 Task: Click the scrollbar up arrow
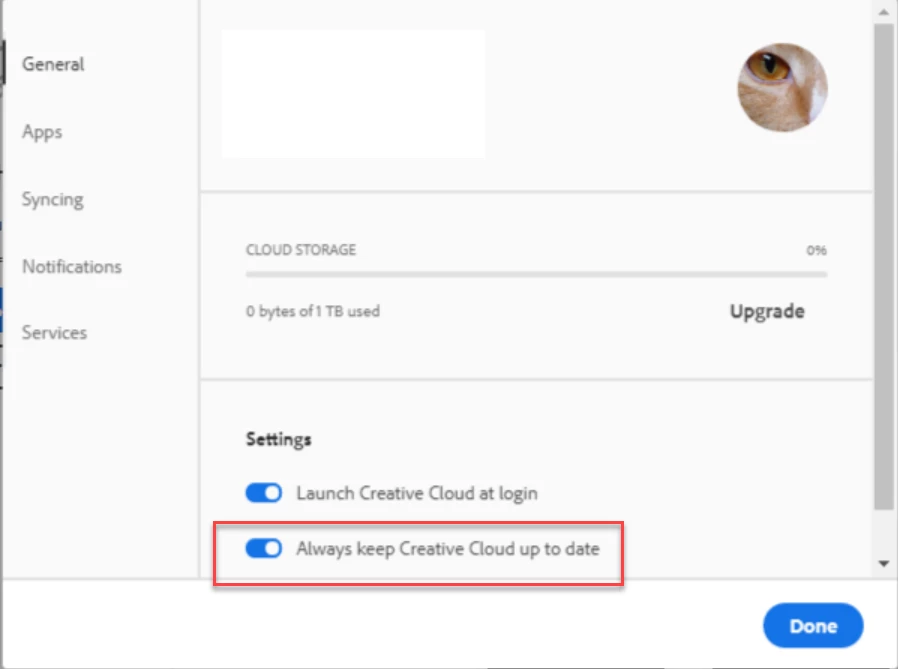pos(884,12)
